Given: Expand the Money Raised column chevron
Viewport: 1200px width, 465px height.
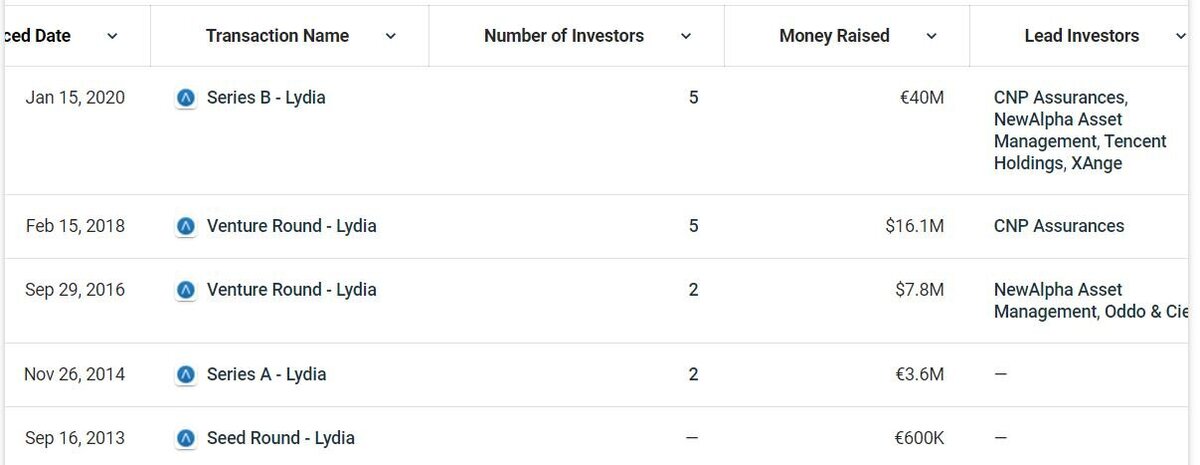Looking at the screenshot, I should click(931, 36).
